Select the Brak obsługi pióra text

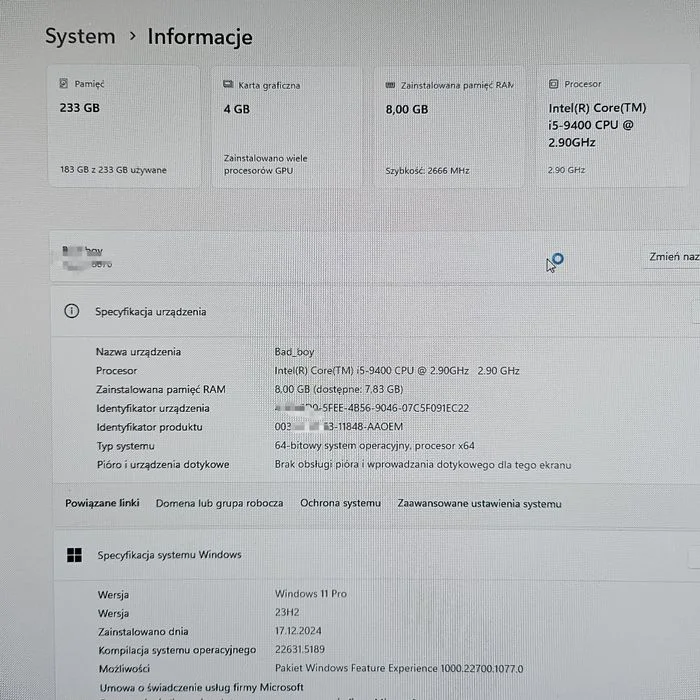click(x=423, y=465)
